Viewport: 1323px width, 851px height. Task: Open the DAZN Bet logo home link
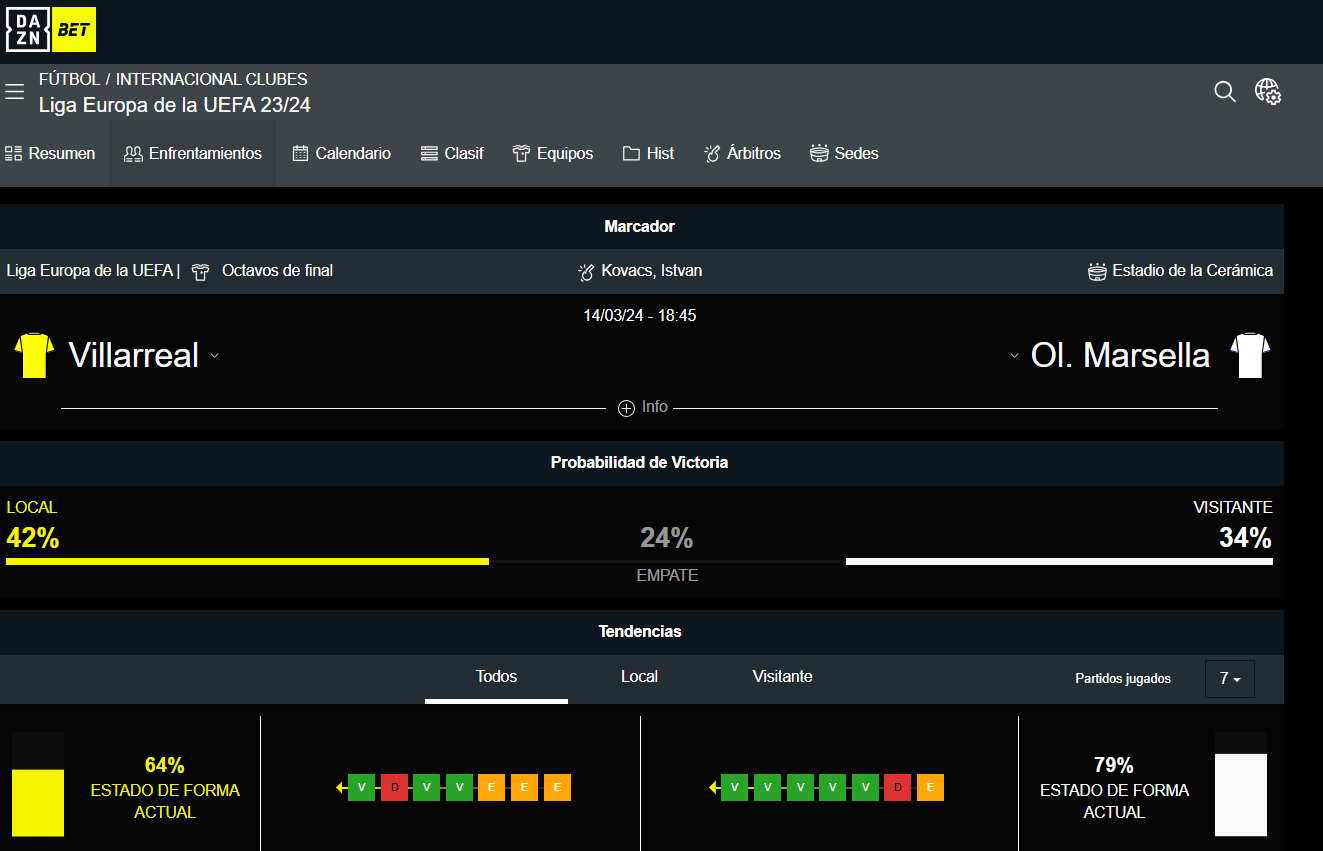point(51,31)
